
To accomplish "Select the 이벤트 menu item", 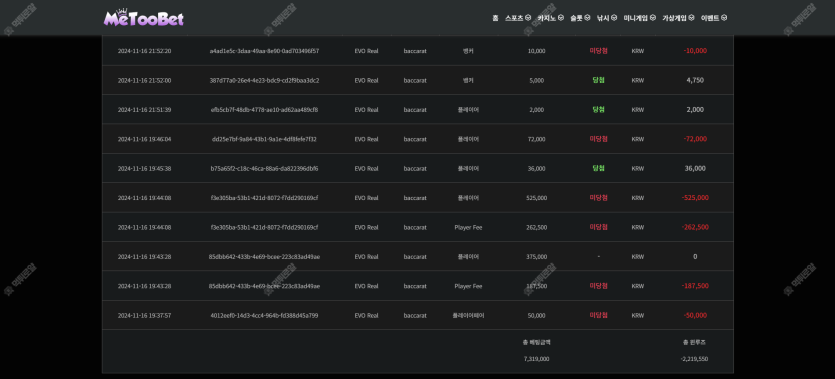I will pos(710,18).
